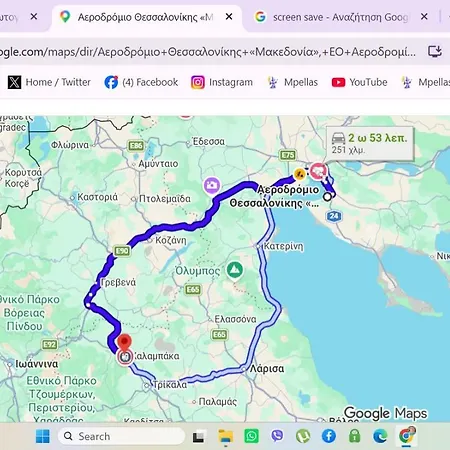This screenshot has width=450, height=450.
Task: Install app icon in address bar
Action: pos(435,52)
